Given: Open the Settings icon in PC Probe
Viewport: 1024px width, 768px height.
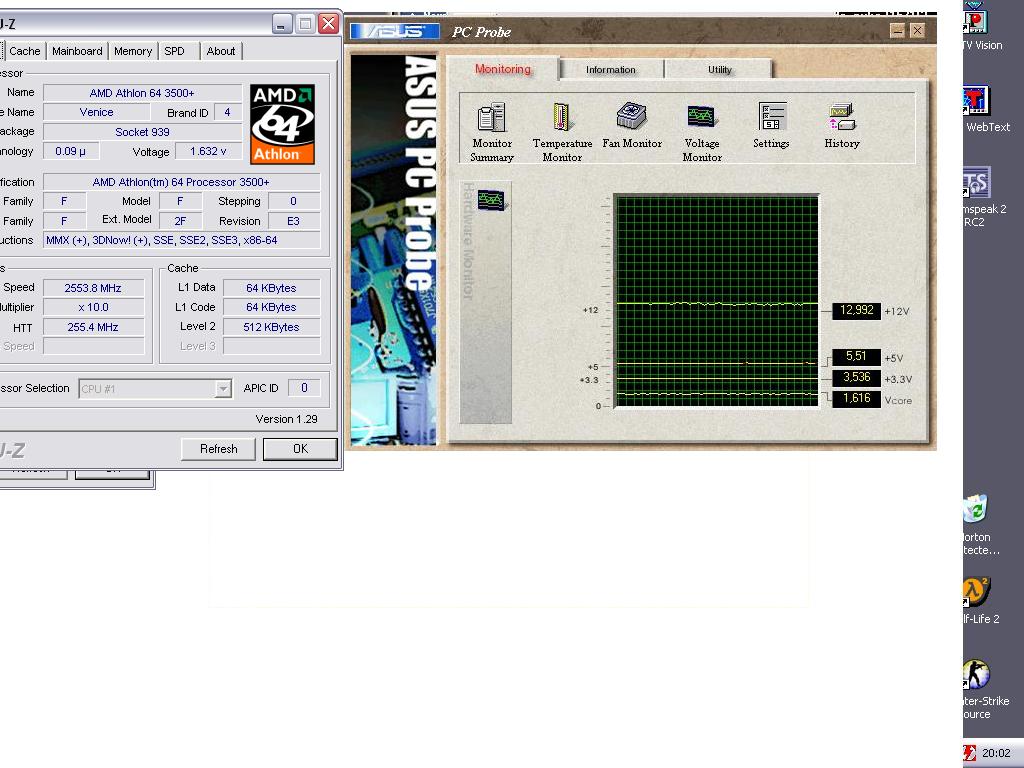Looking at the screenshot, I should coord(771,125).
